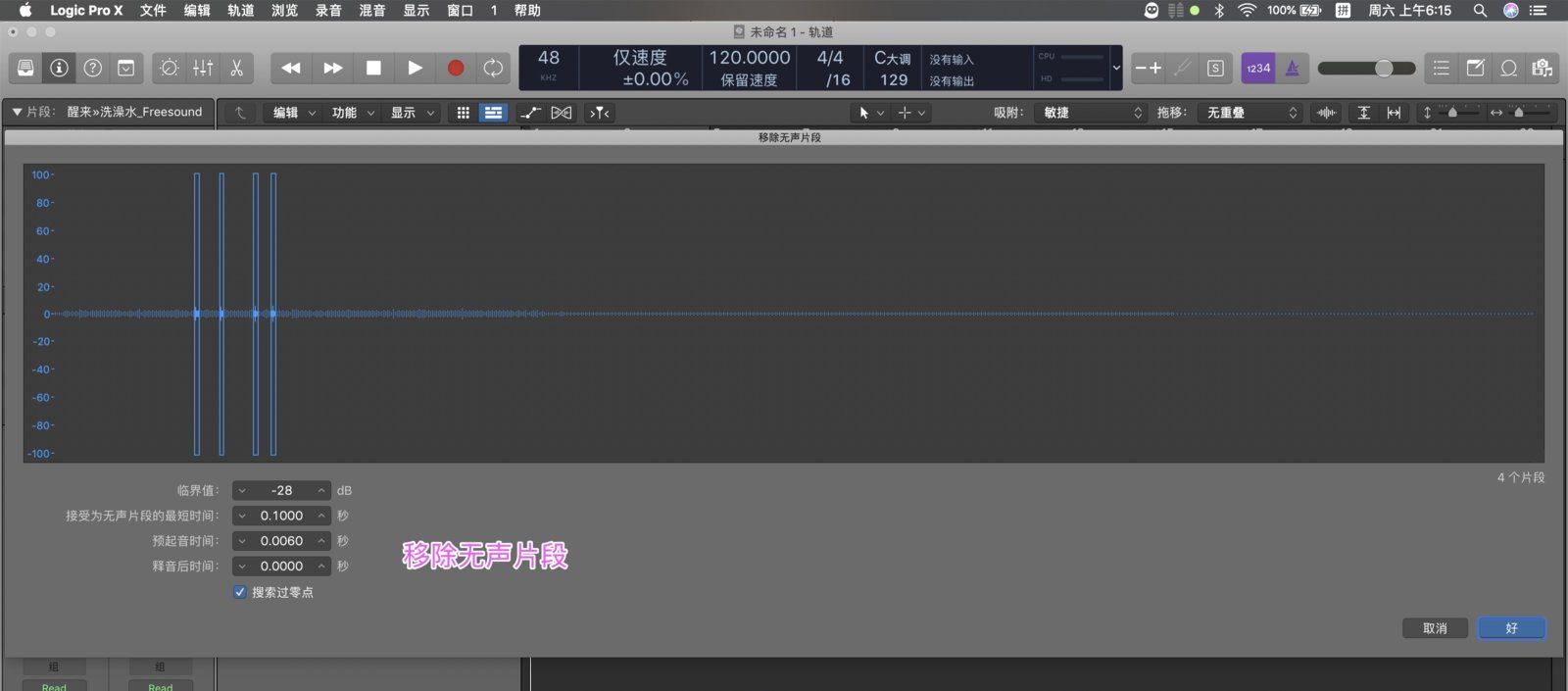This screenshot has height=691, width=1568.
Task: Increase 接受为无声片段的最短时间 with up chevron
Action: (321, 516)
